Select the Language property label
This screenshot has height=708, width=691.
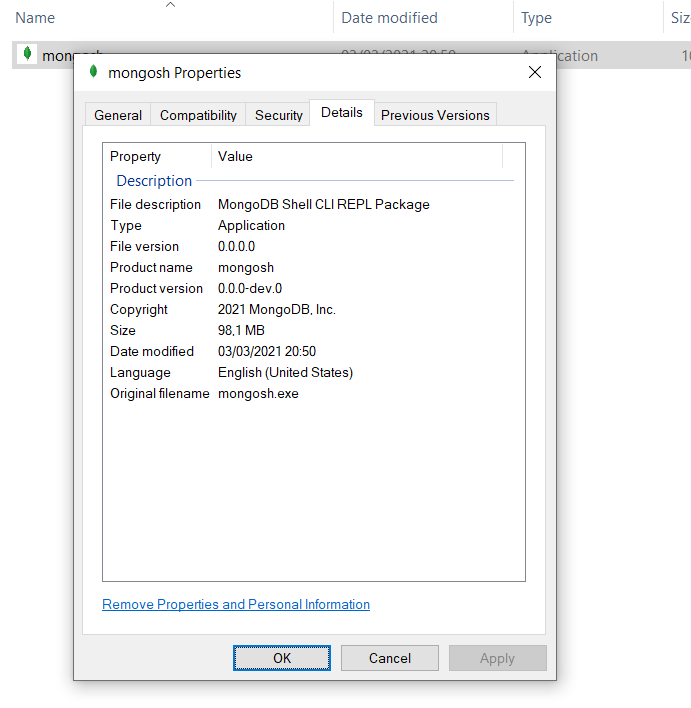[140, 373]
